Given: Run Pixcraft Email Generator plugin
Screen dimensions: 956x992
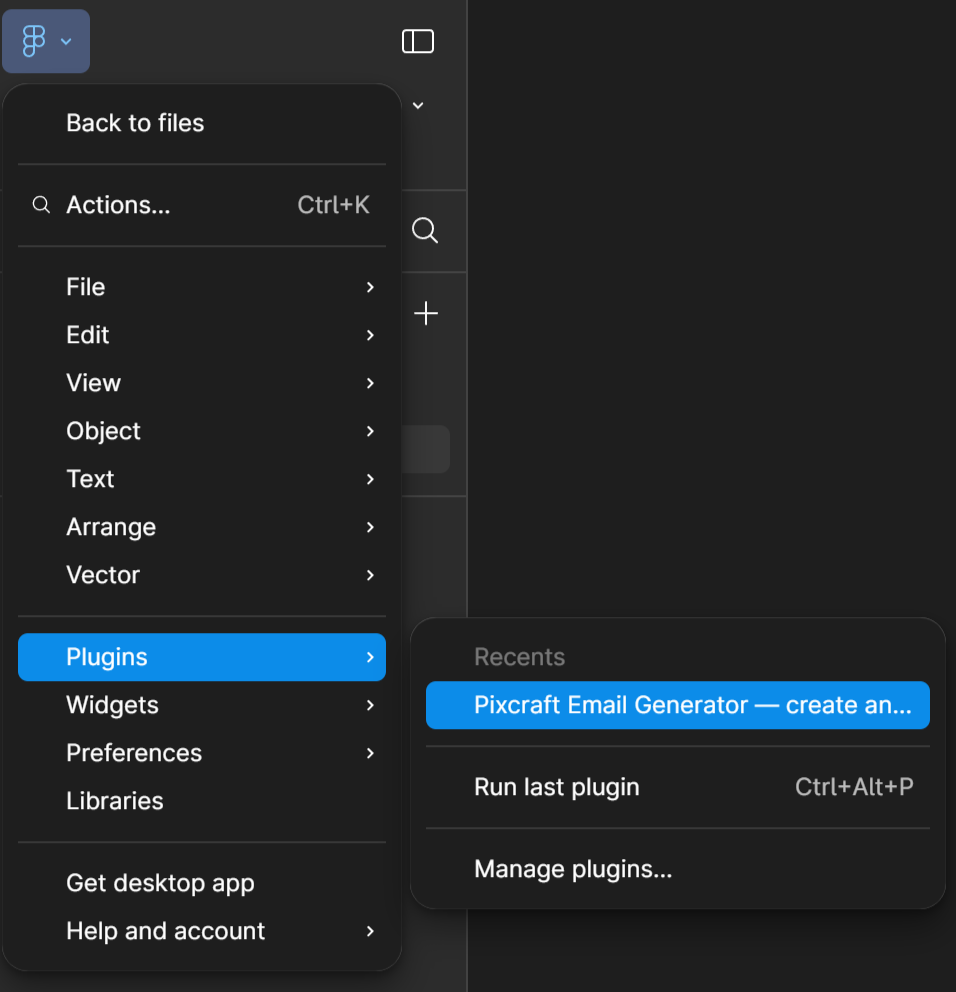Looking at the screenshot, I should (677, 705).
